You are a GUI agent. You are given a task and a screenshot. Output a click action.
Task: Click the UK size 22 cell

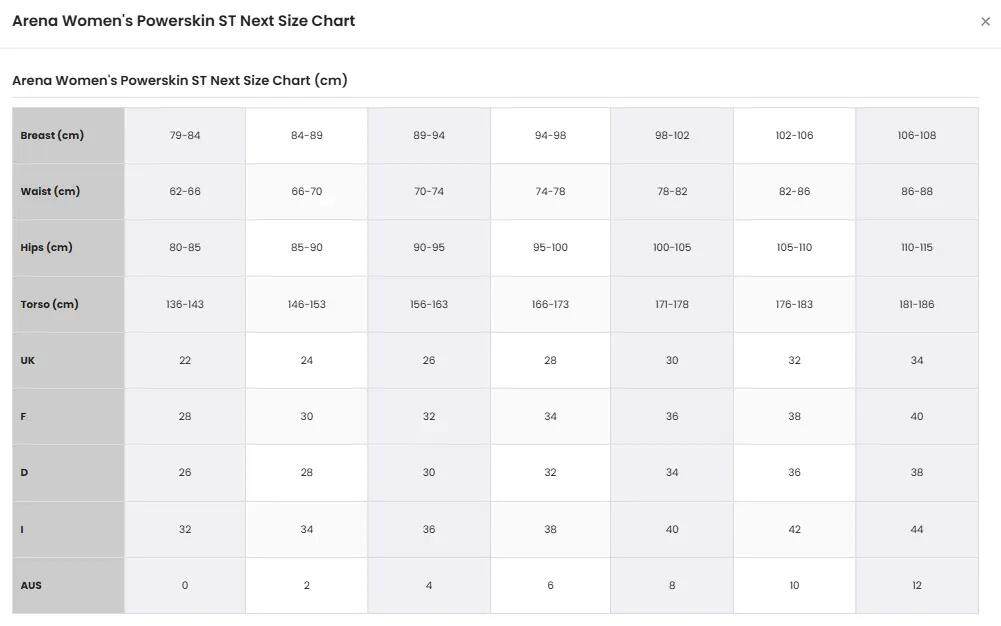coord(184,361)
